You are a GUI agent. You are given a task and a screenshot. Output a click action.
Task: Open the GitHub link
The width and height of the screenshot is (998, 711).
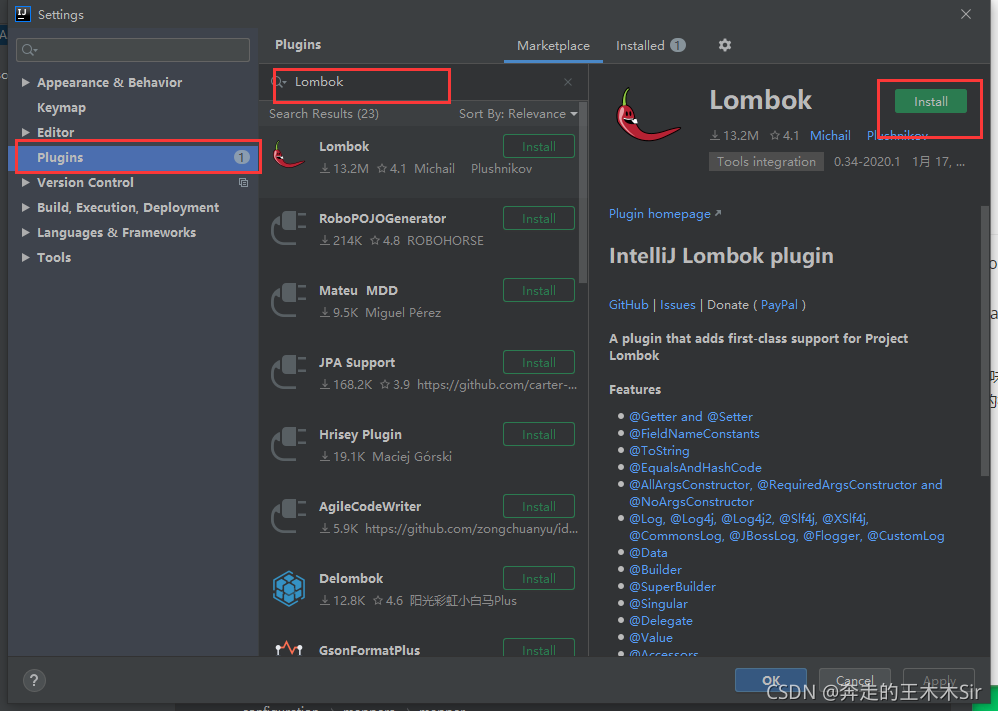(628, 305)
